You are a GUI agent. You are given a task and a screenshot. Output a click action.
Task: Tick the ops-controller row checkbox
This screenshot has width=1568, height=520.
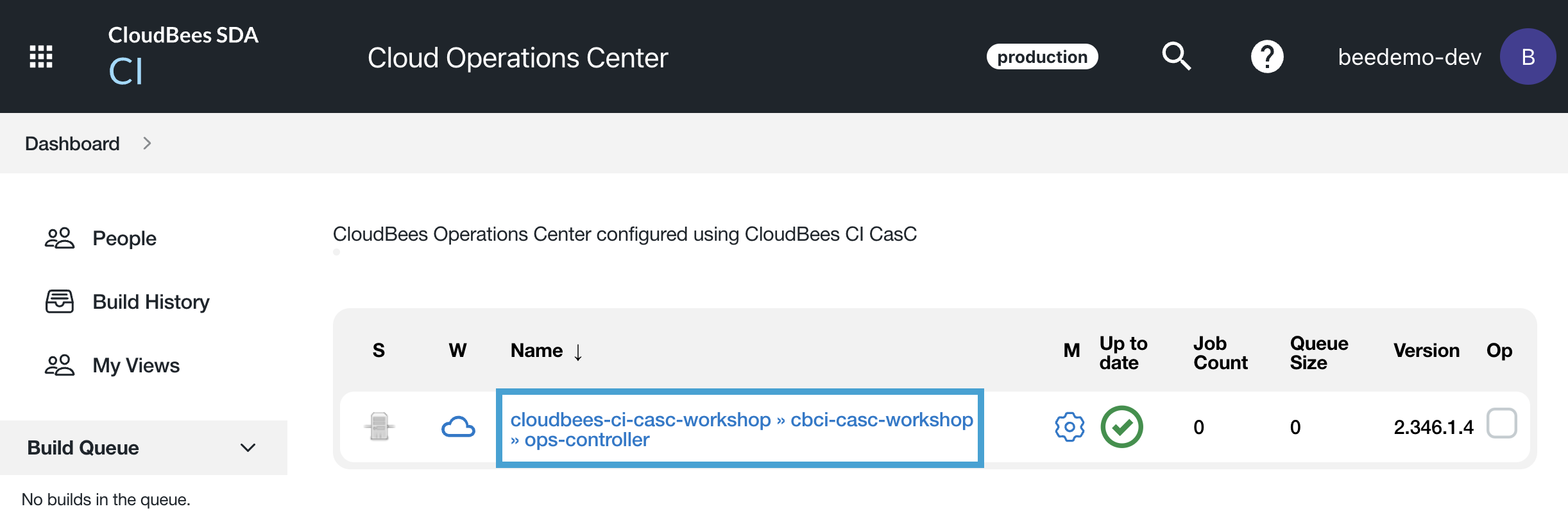1501,423
